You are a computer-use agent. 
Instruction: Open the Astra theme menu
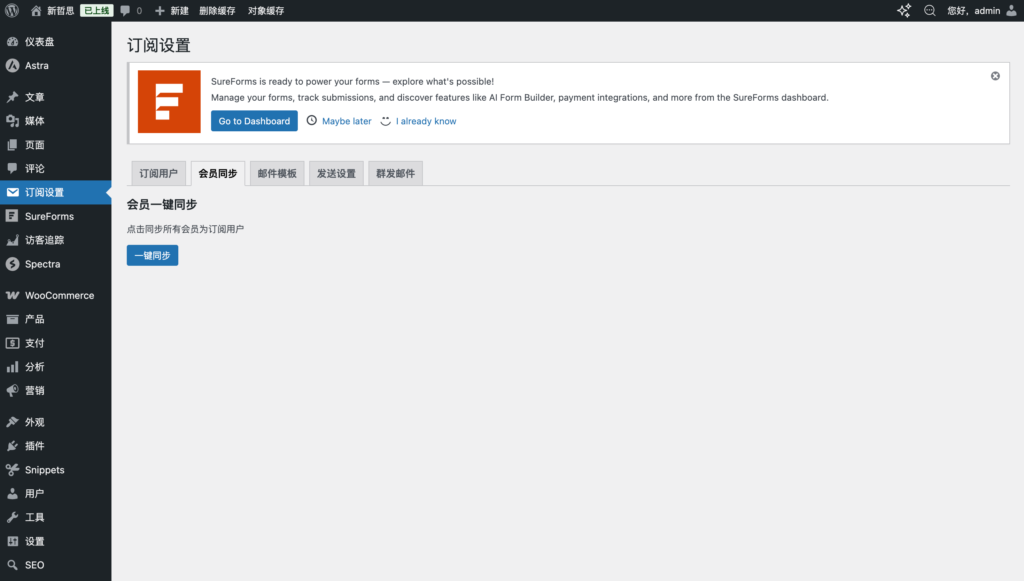(36, 66)
